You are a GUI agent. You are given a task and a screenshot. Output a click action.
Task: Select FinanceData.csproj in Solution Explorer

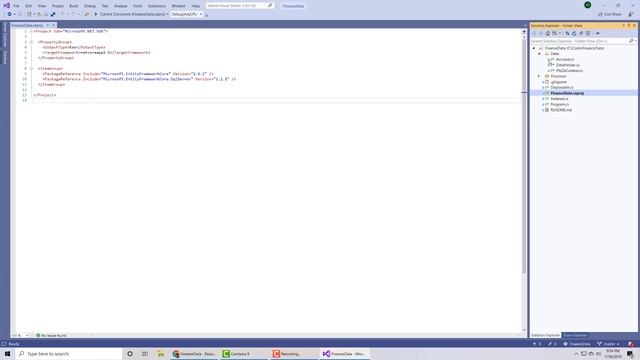point(567,93)
